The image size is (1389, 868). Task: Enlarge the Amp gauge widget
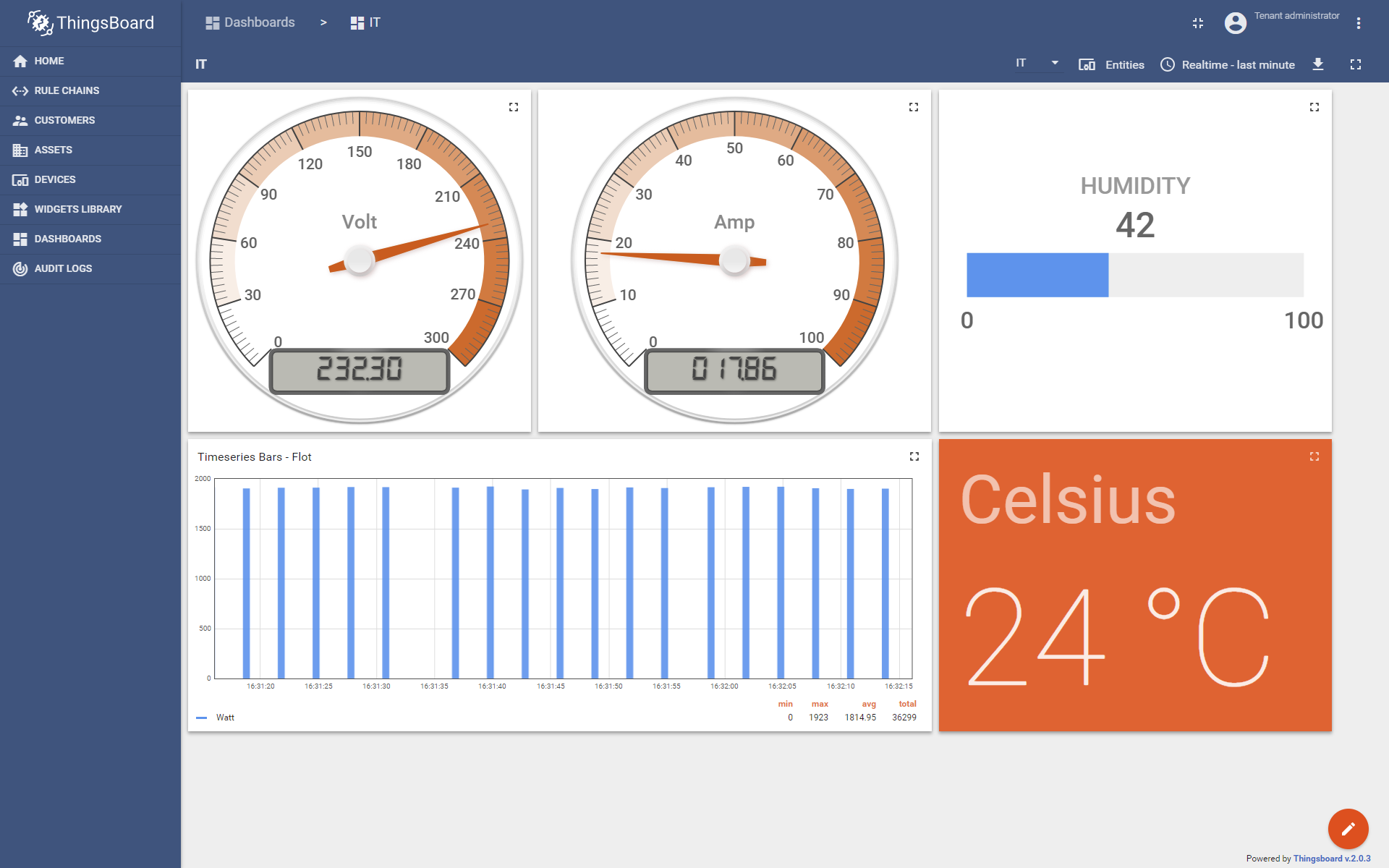[914, 107]
